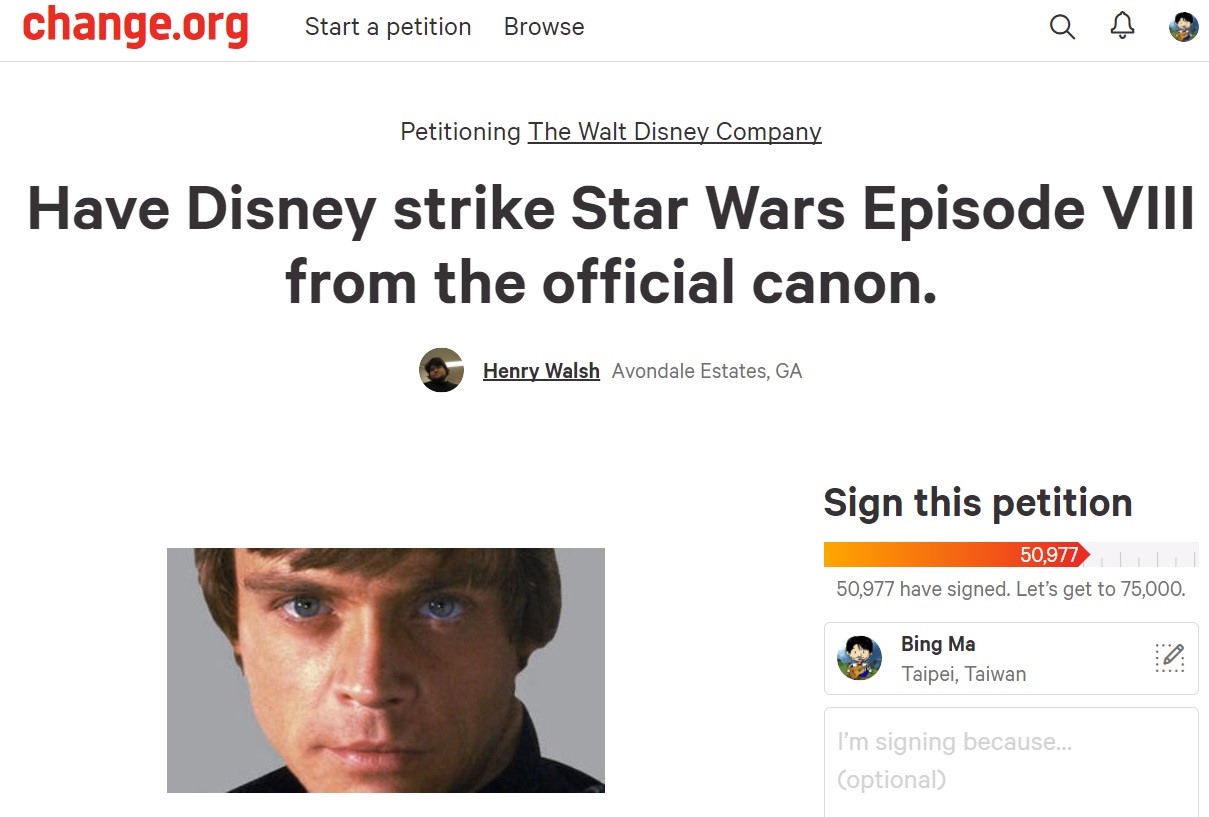Click Bing Ma's signer avatar
This screenshot has height=817, width=1209.
tap(859, 658)
